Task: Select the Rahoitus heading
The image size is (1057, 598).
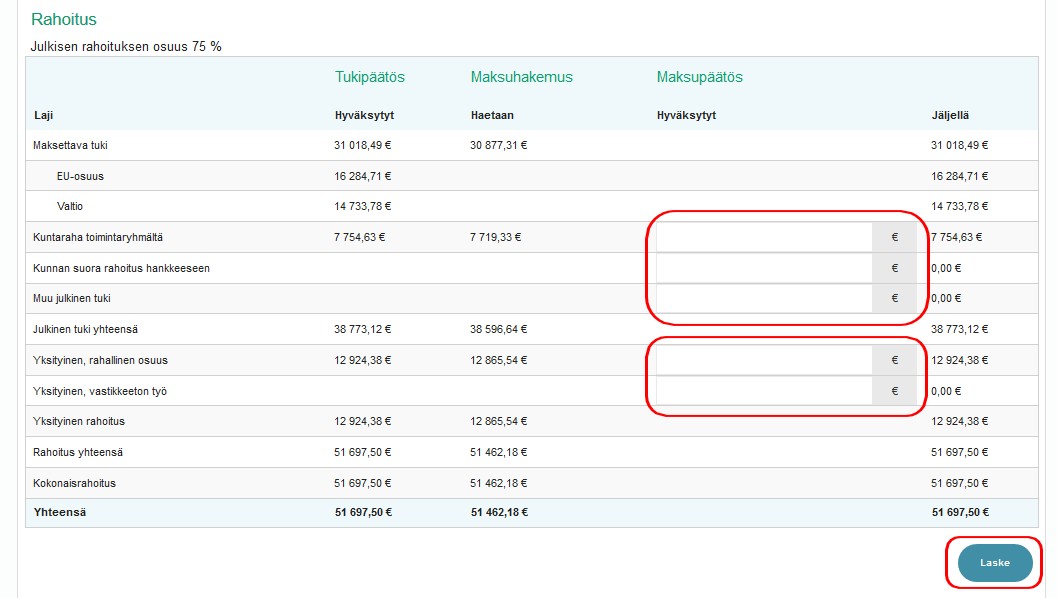Action: (x=64, y=20)
